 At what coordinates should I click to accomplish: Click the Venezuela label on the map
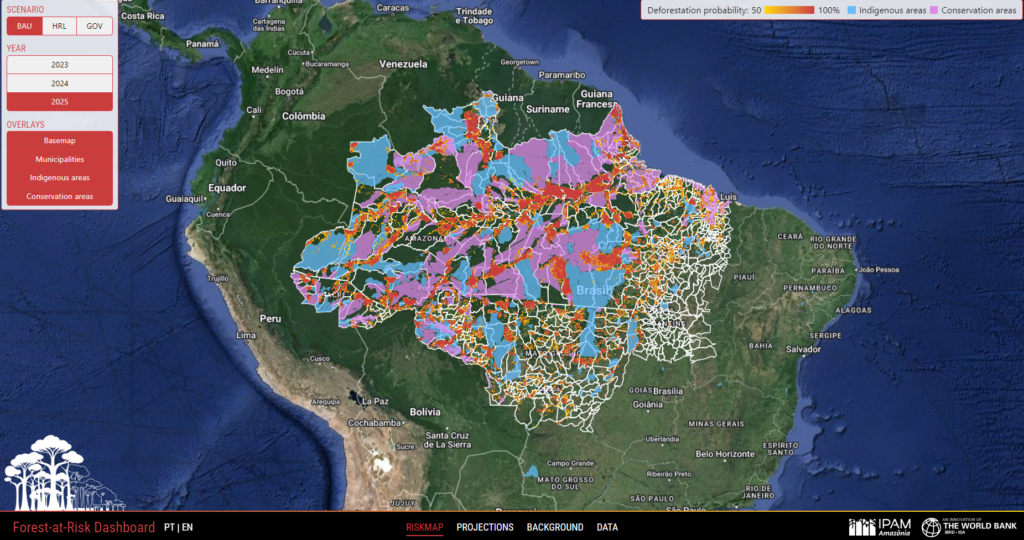(404, 64)
